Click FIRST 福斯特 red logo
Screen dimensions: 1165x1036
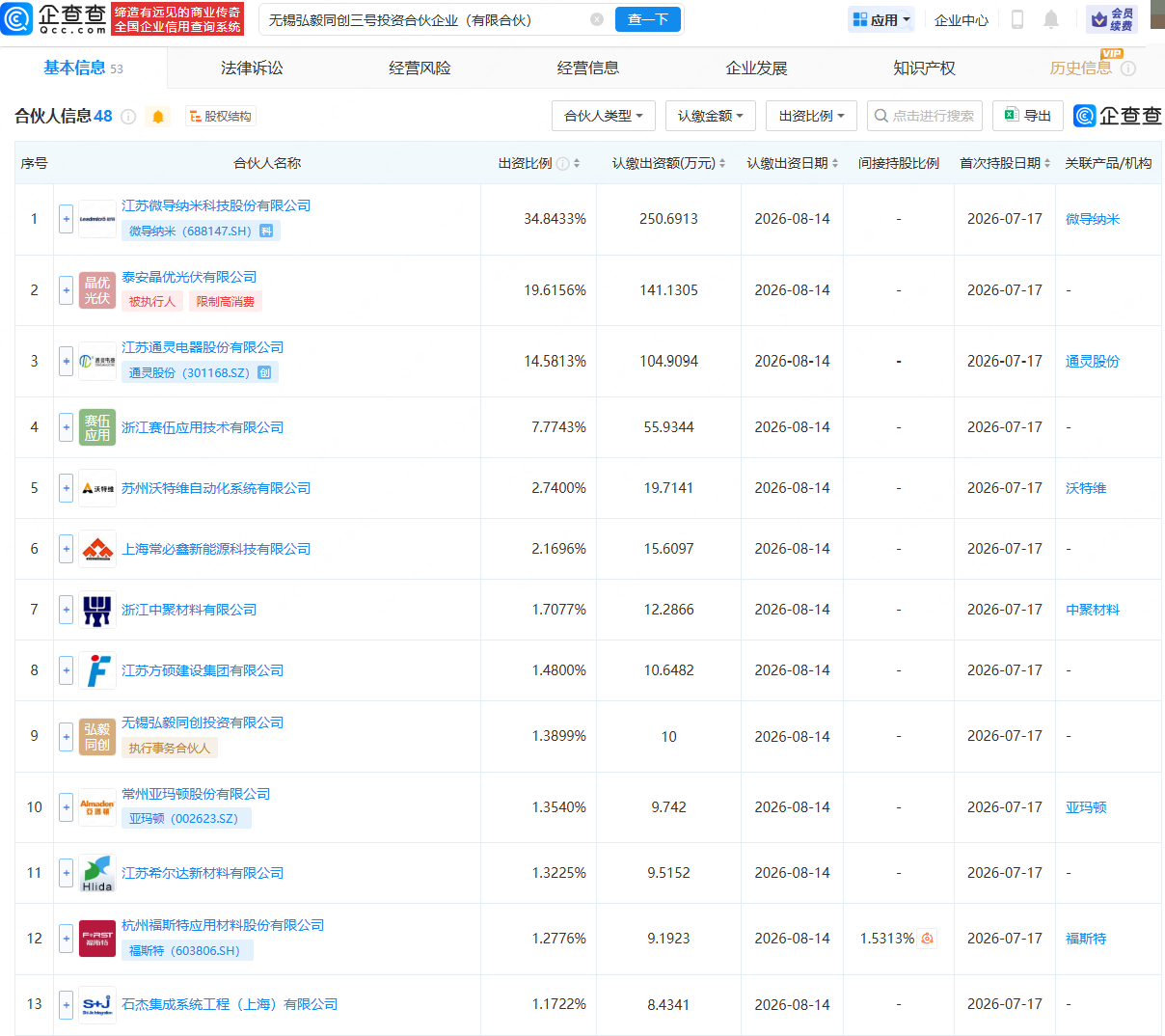tap(97, 939)
